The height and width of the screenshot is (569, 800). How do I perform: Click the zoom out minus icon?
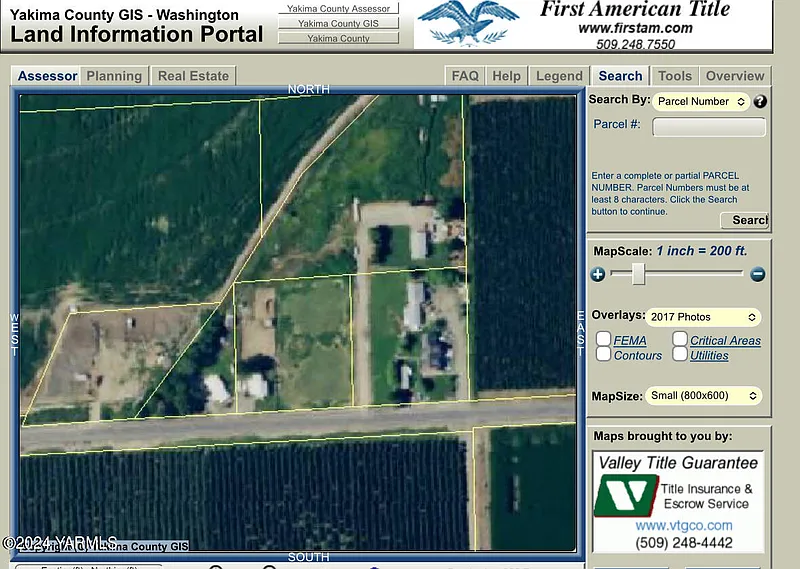757,274
